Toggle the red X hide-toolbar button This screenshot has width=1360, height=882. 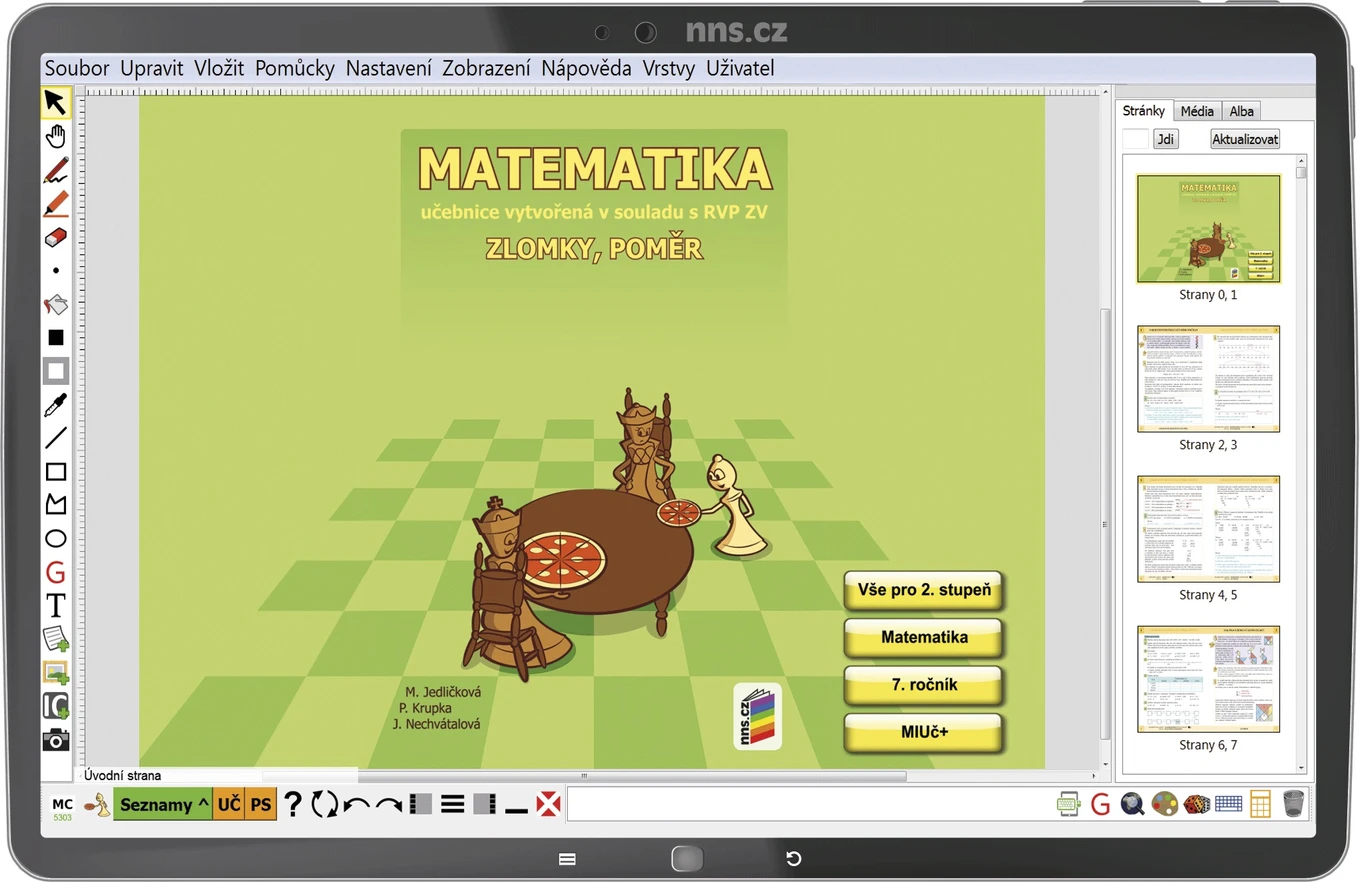pyautogui.click(x=548, y=804)
